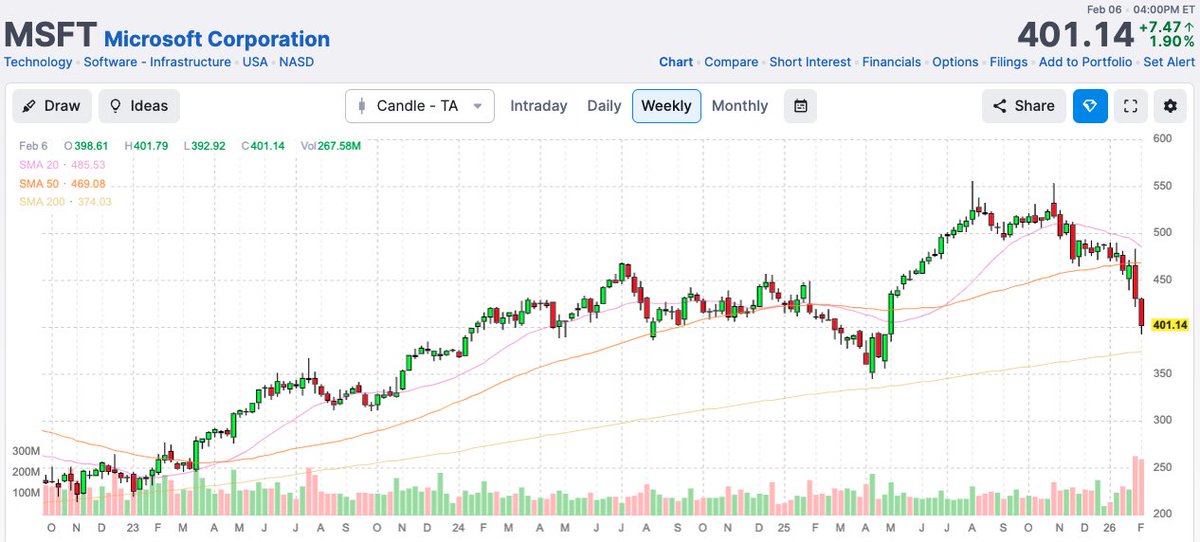Screen dimensions: 1200x542
Task: Enter fullscreen chart mode
Action: pos(1131,106)
